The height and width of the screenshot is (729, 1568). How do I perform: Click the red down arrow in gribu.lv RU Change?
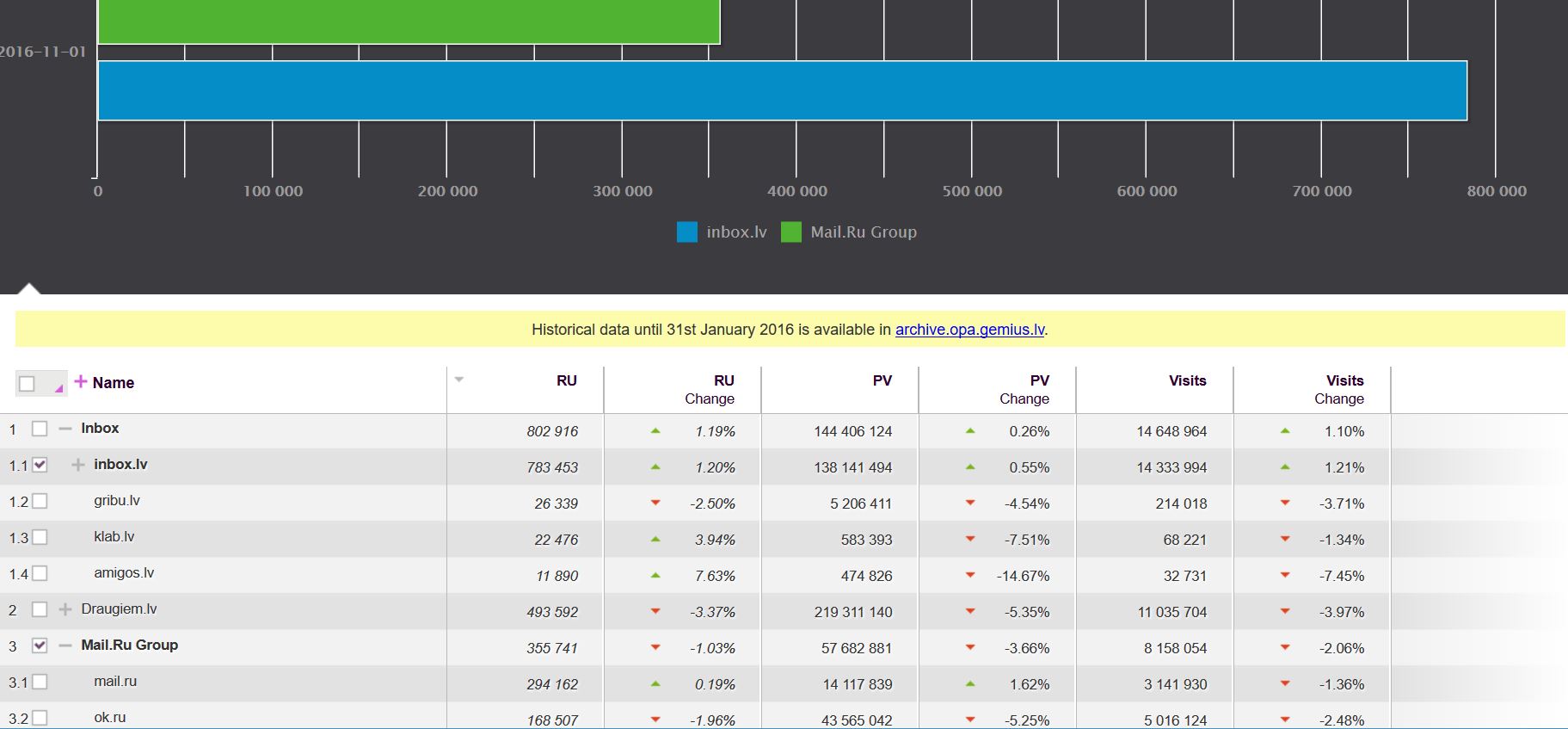655,503
